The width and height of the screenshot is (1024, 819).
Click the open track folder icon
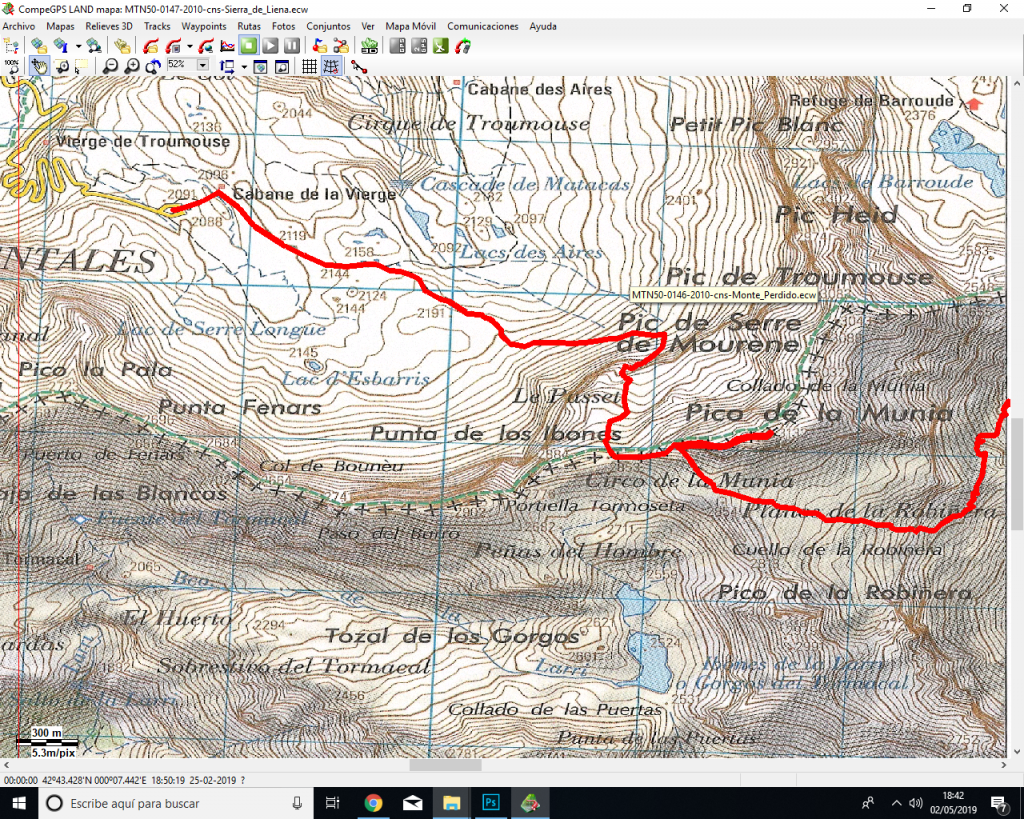(x=151, y=45)
